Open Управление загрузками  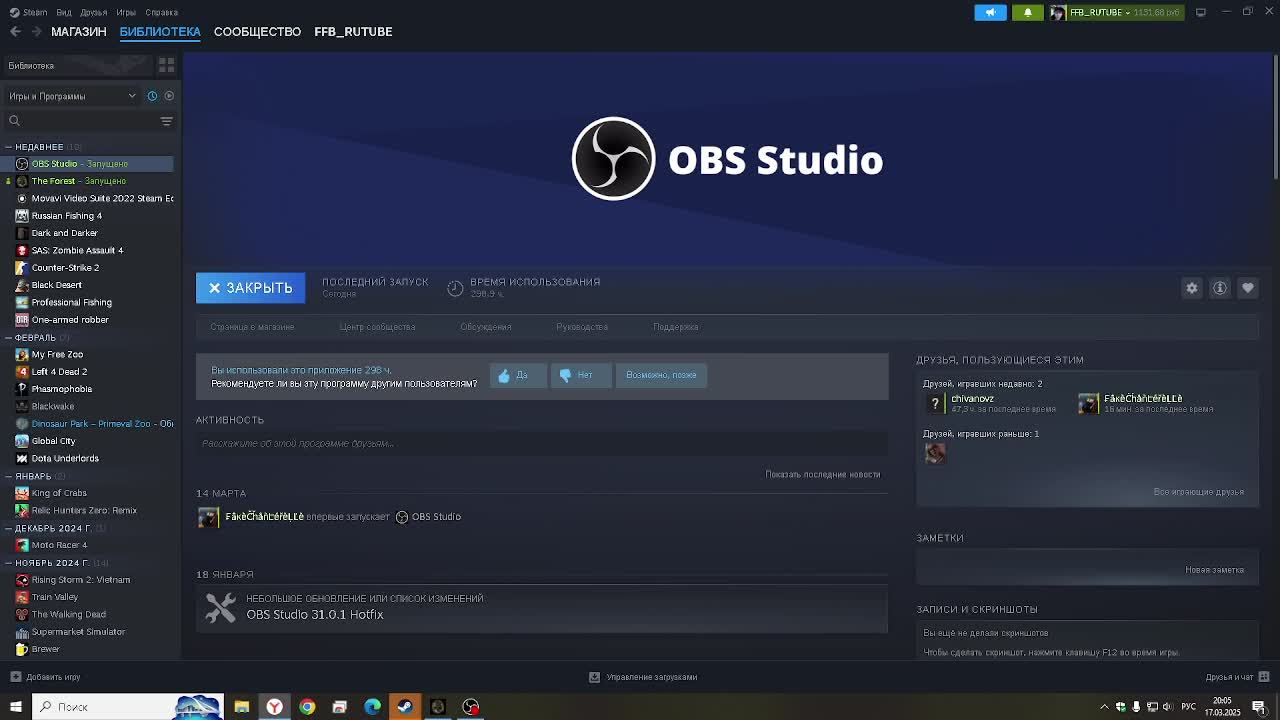(643, 677)
